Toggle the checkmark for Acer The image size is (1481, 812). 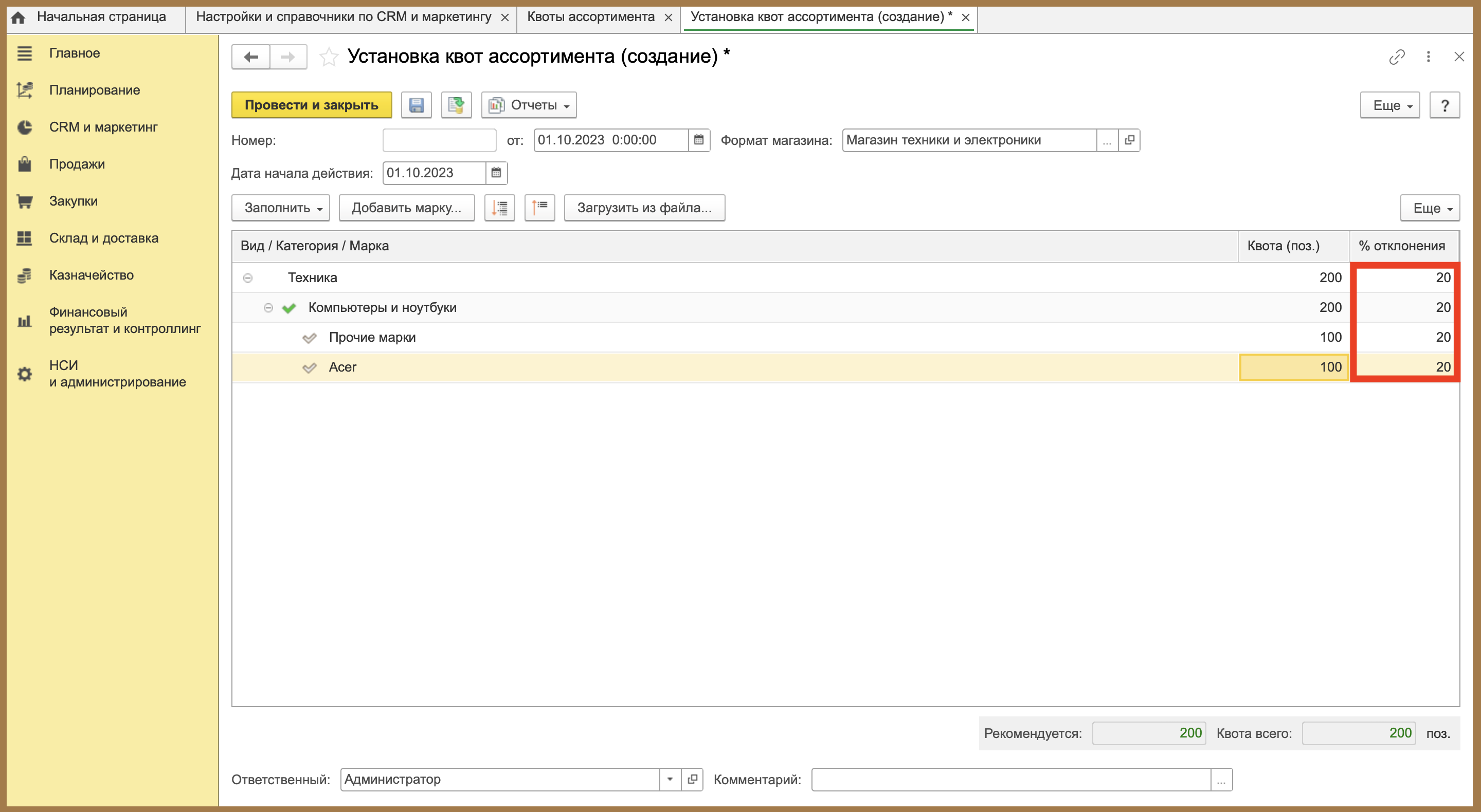[x=309, y=368]
